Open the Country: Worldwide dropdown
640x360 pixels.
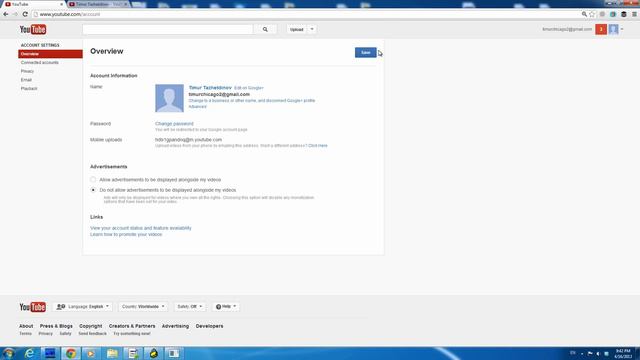coord(143,307)
